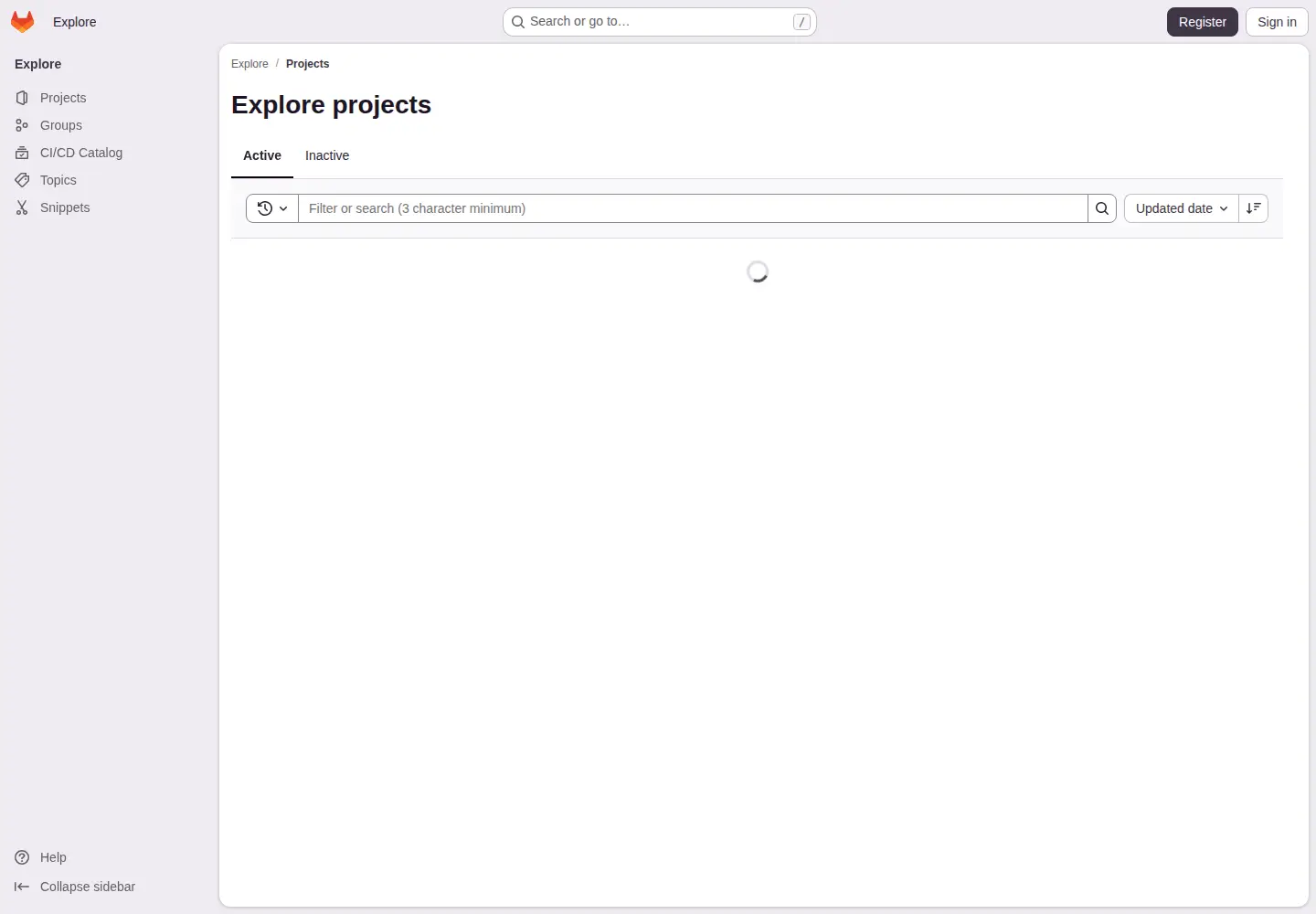Click the Sign in button
This screenshot has width=1316, height=914.
point(1277,22)
